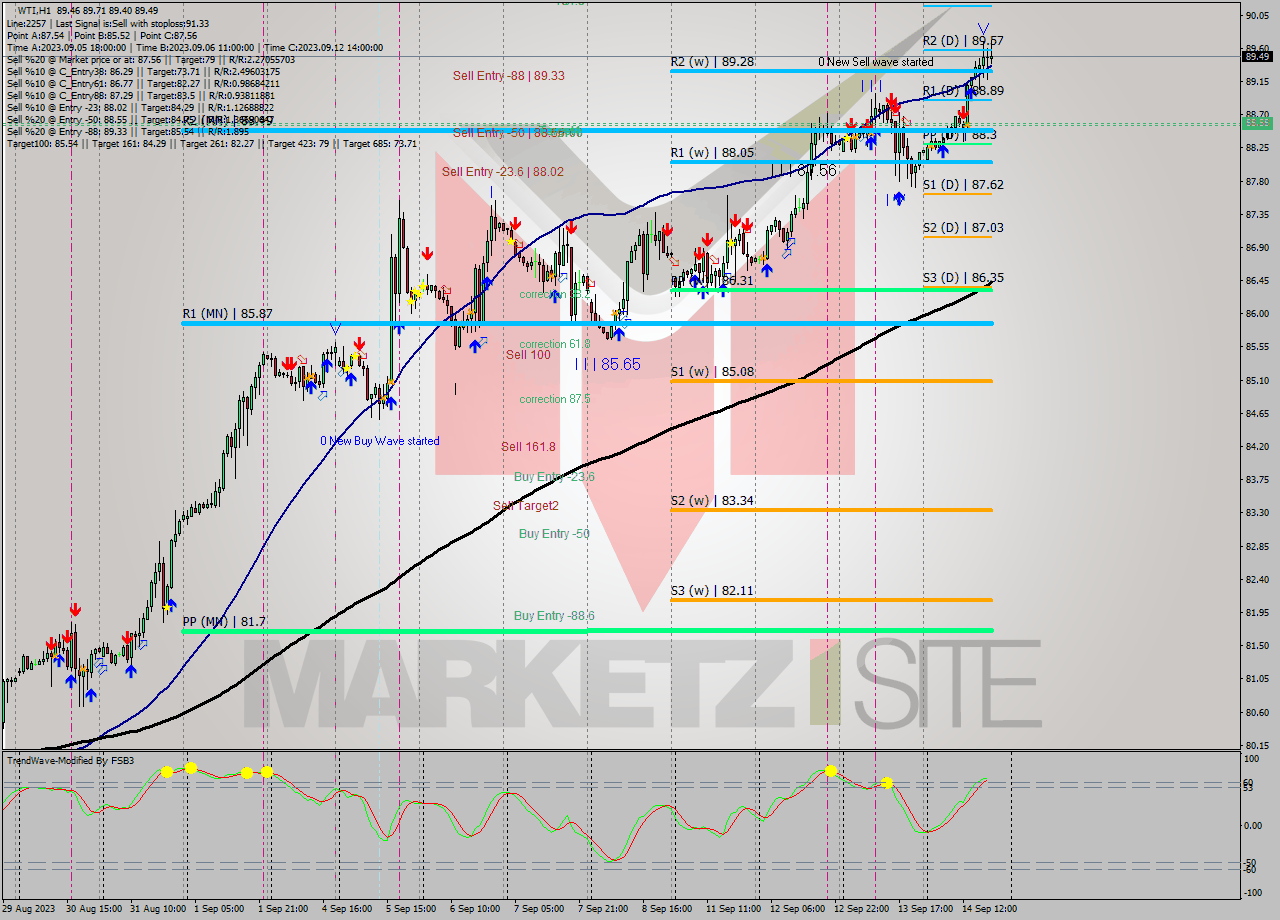Click the 'R1 (MN) | 85.87' monthly label
The image size is (1280, 920).
(x=229, y=314)
